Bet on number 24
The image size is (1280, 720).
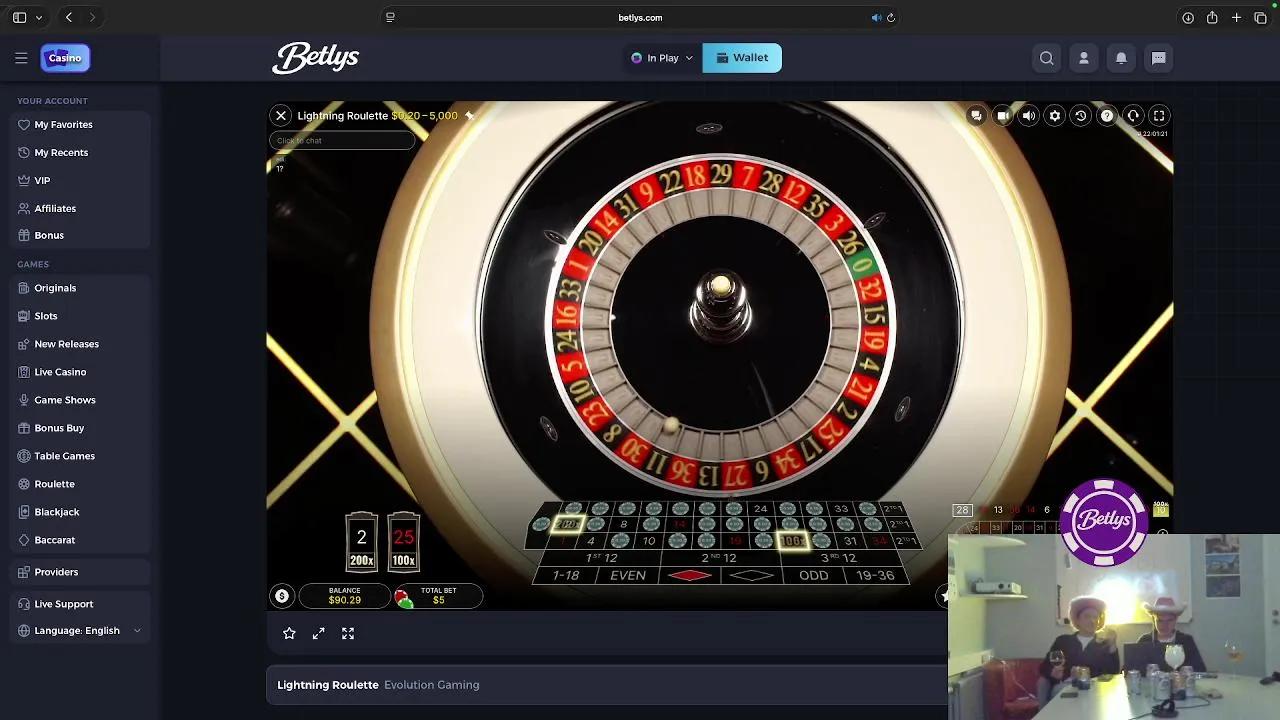pos(761,509)
